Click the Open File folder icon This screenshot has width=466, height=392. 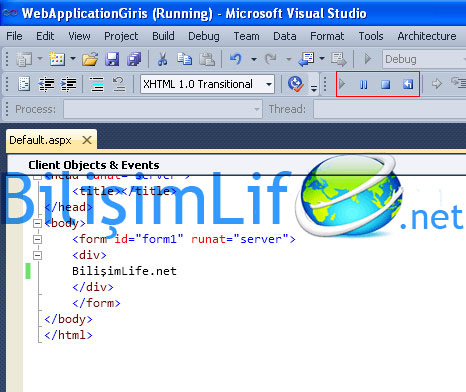90,59
